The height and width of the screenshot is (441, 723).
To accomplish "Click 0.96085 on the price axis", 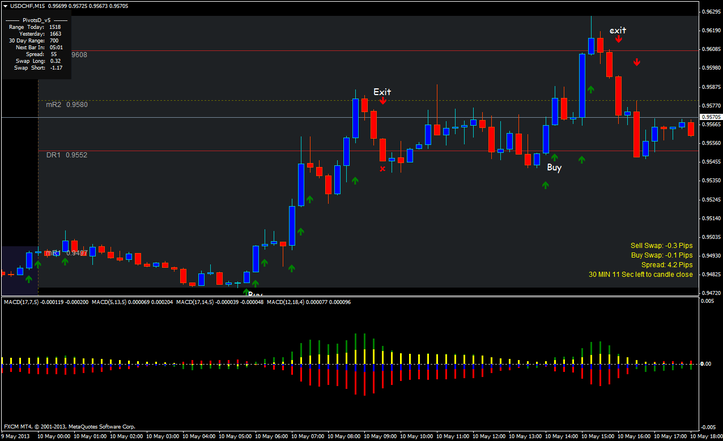I will click(x=711, y=49).
